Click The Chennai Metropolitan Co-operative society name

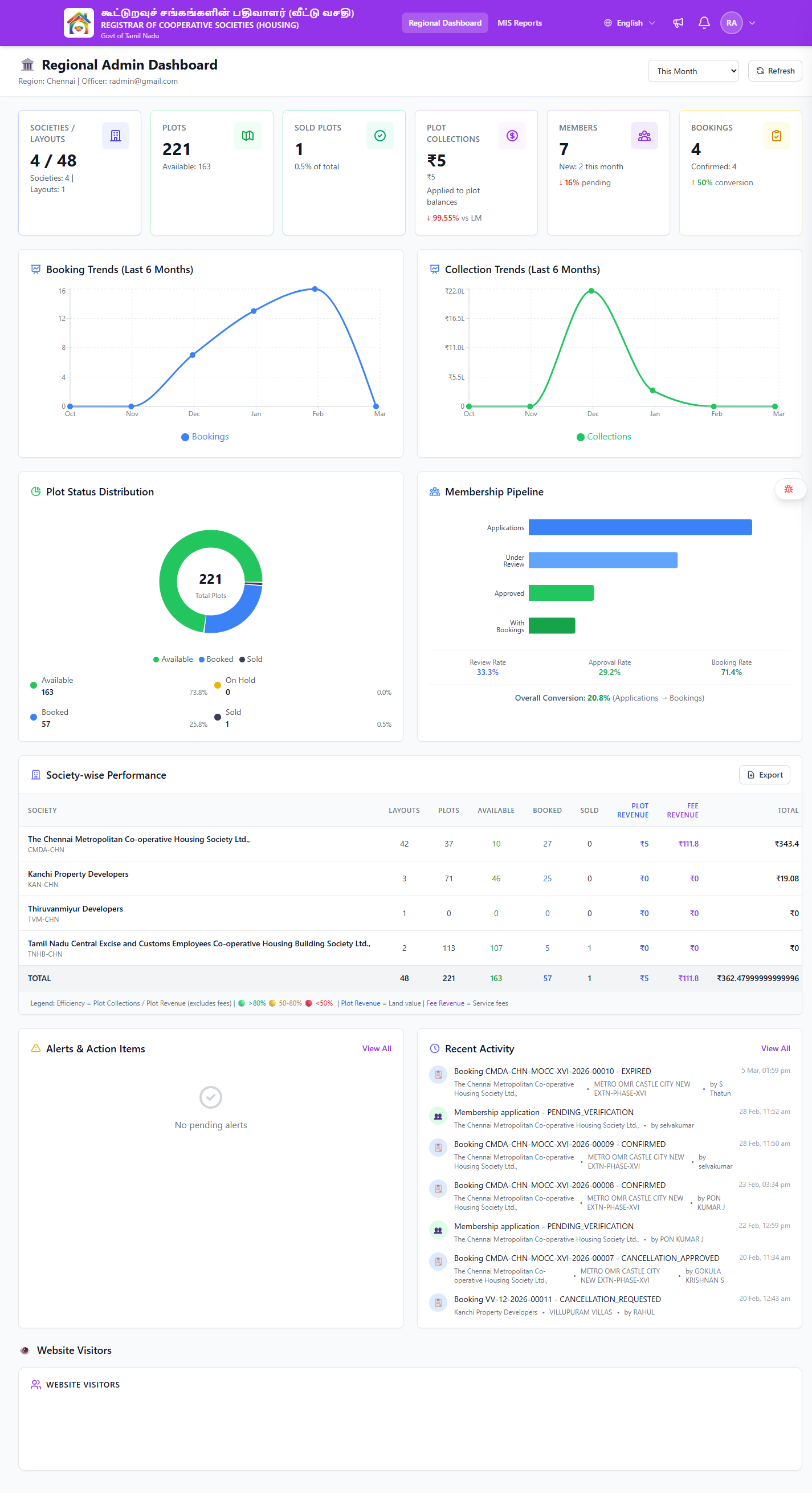(x=139, y=839)
